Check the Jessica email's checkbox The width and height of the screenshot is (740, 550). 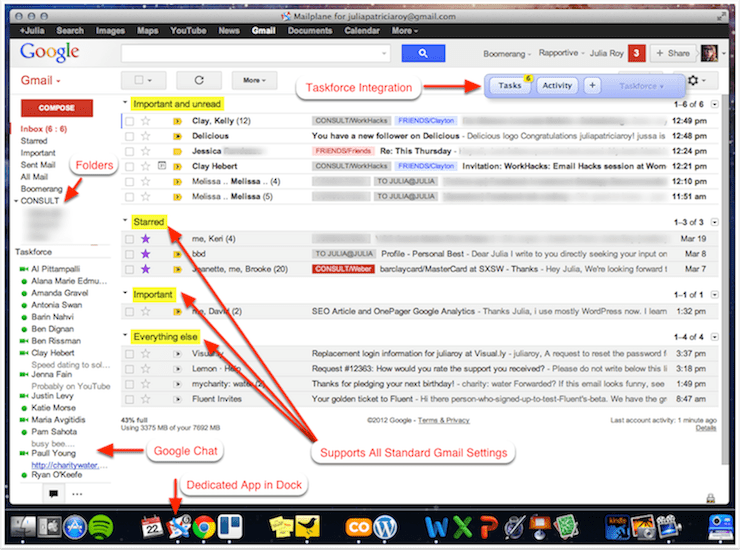click(x=129, y=152)
